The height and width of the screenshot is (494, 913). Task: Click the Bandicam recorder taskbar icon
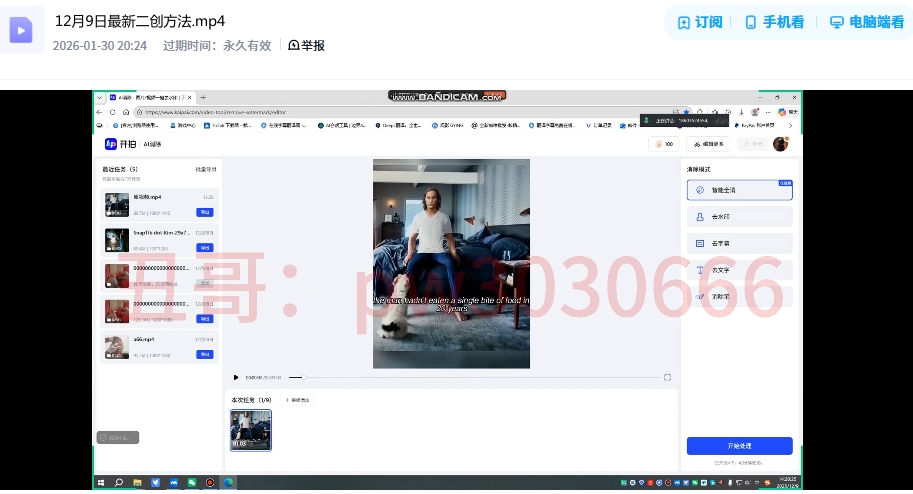(210, 482)
